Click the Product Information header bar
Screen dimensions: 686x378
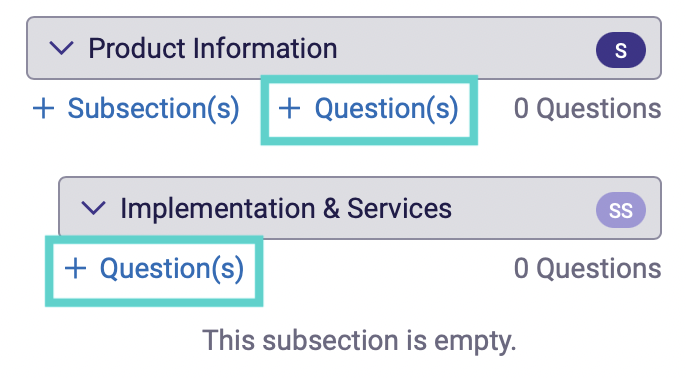coord(344,48)
